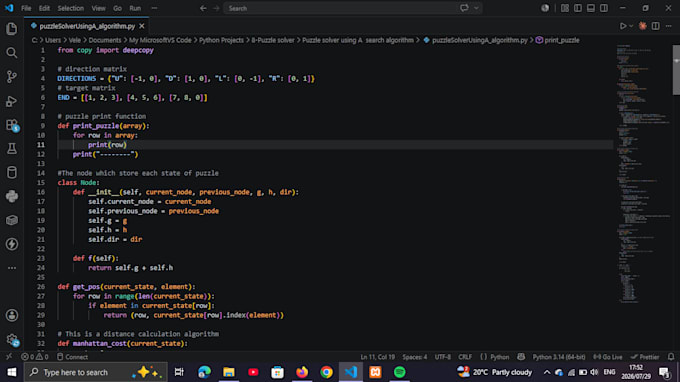Expand the chat dropdown arrow in title bar
680x382 pixels.
(476, 8)
